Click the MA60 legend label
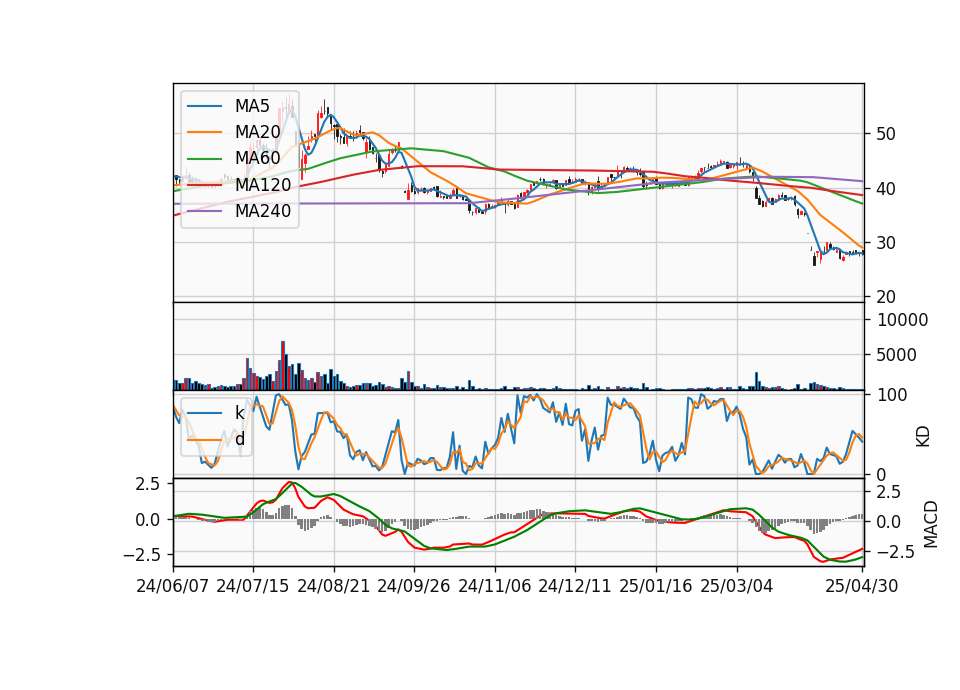The height and width of the screenshot is (690, 960). click(257, 158)
